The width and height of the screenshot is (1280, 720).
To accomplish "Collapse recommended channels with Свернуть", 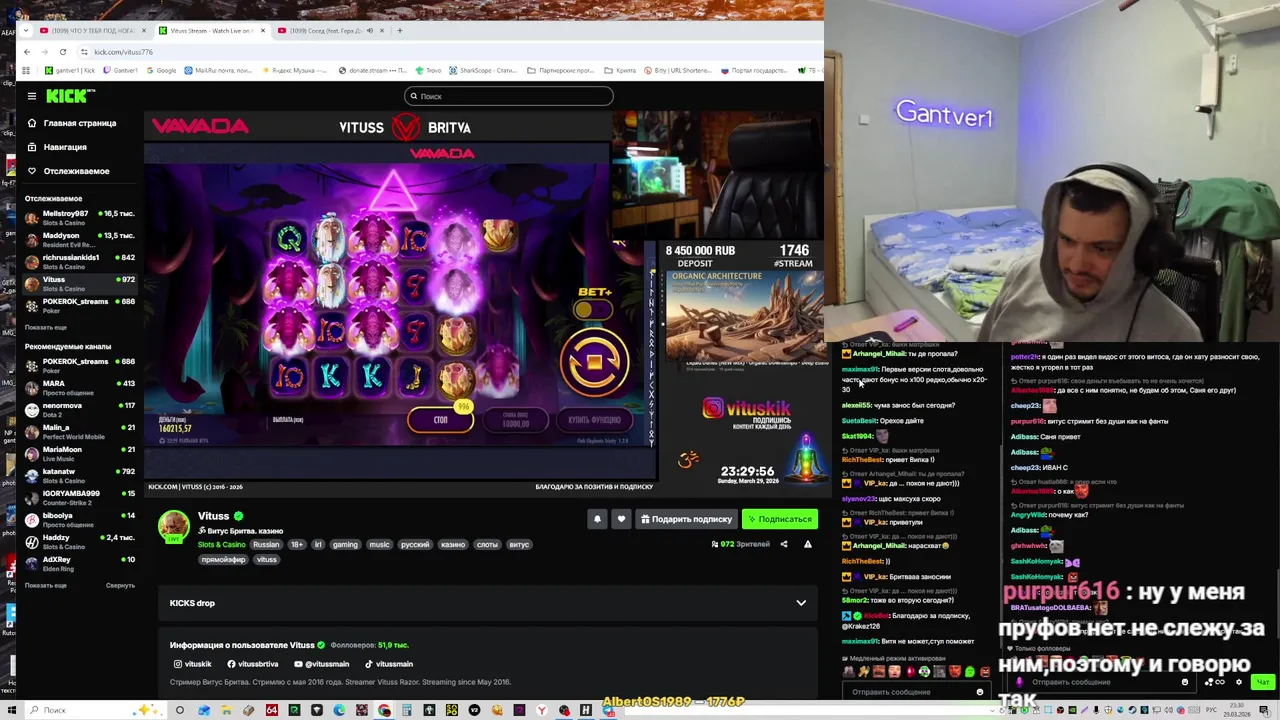I will click(120, 585).
